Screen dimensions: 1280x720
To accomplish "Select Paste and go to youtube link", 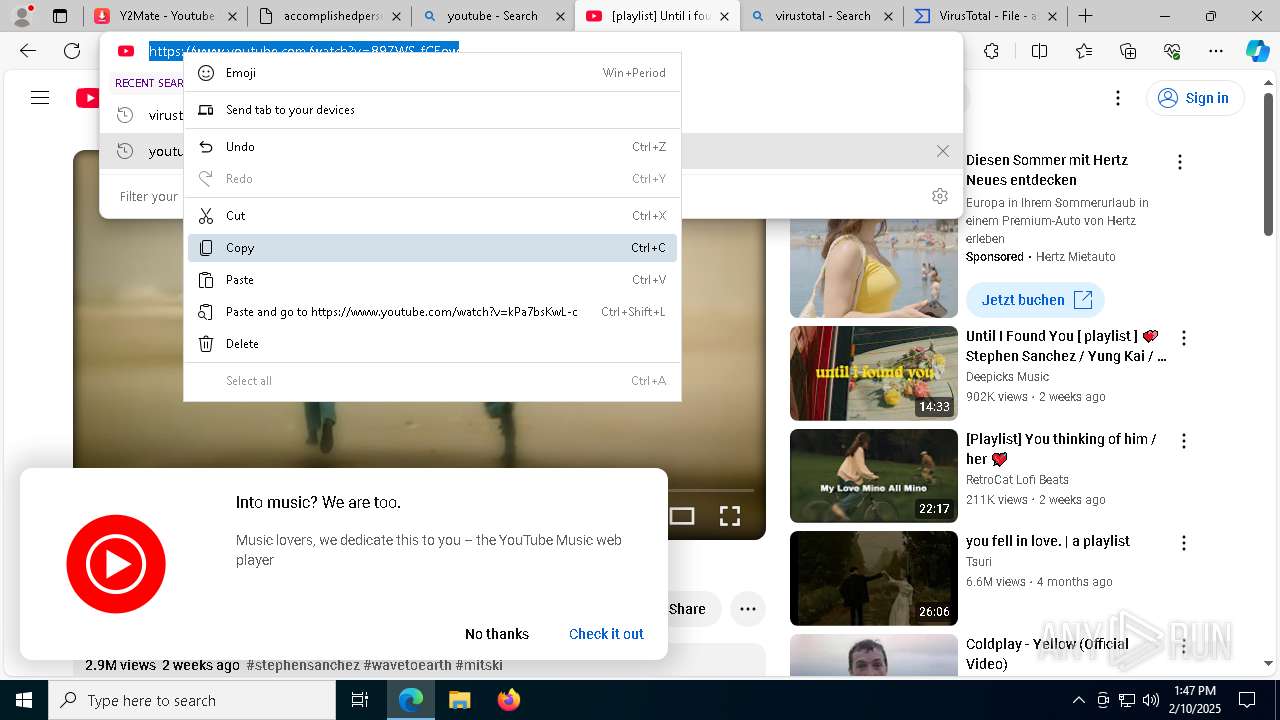I will [x=432, y=312].
